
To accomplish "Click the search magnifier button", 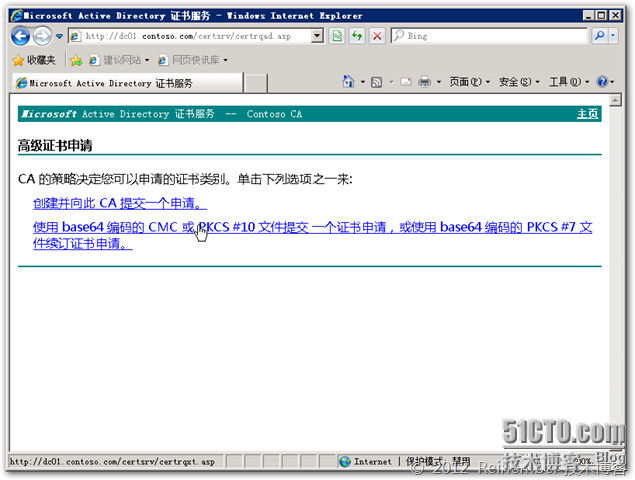I will 599,36.
